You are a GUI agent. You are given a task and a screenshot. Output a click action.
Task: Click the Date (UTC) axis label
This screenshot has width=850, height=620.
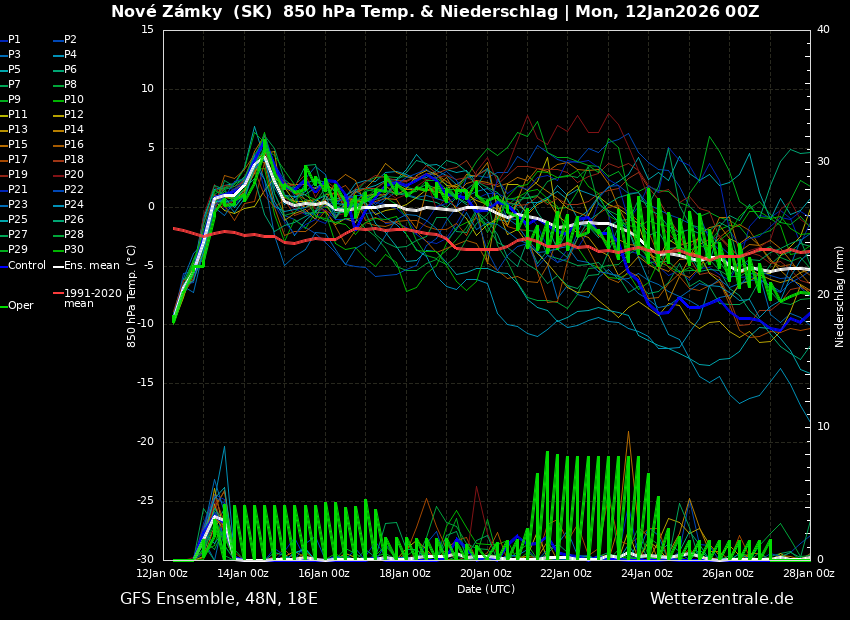coord(486,589)
